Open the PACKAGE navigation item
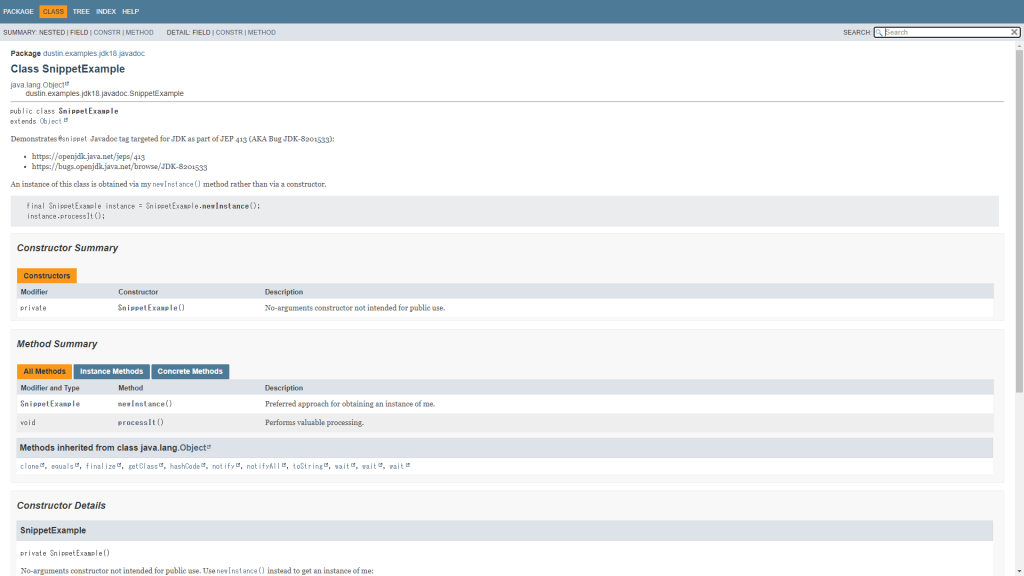The height and width of the screenshot is (576, 1024). [x=18, y=11]
